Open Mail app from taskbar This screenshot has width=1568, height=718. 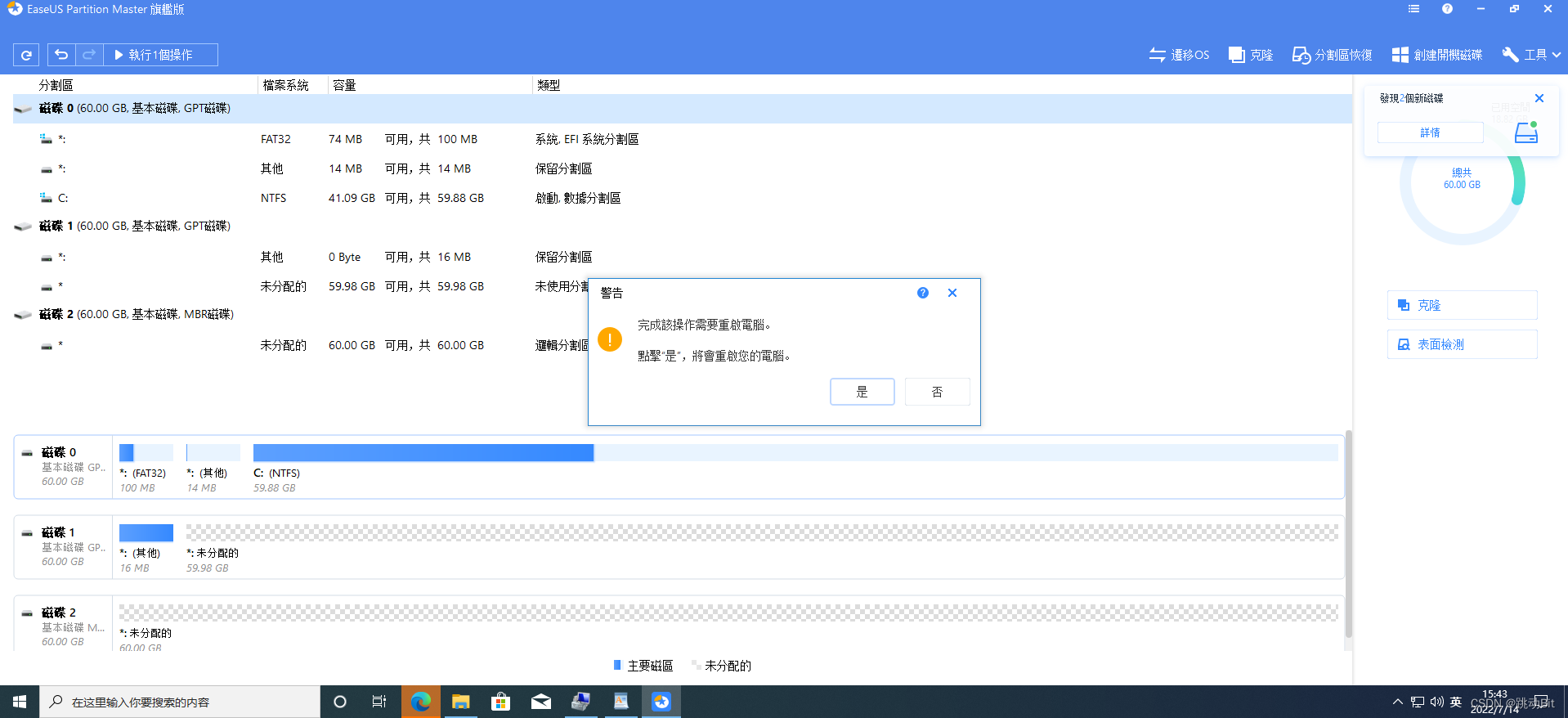[x=541, y=702]
